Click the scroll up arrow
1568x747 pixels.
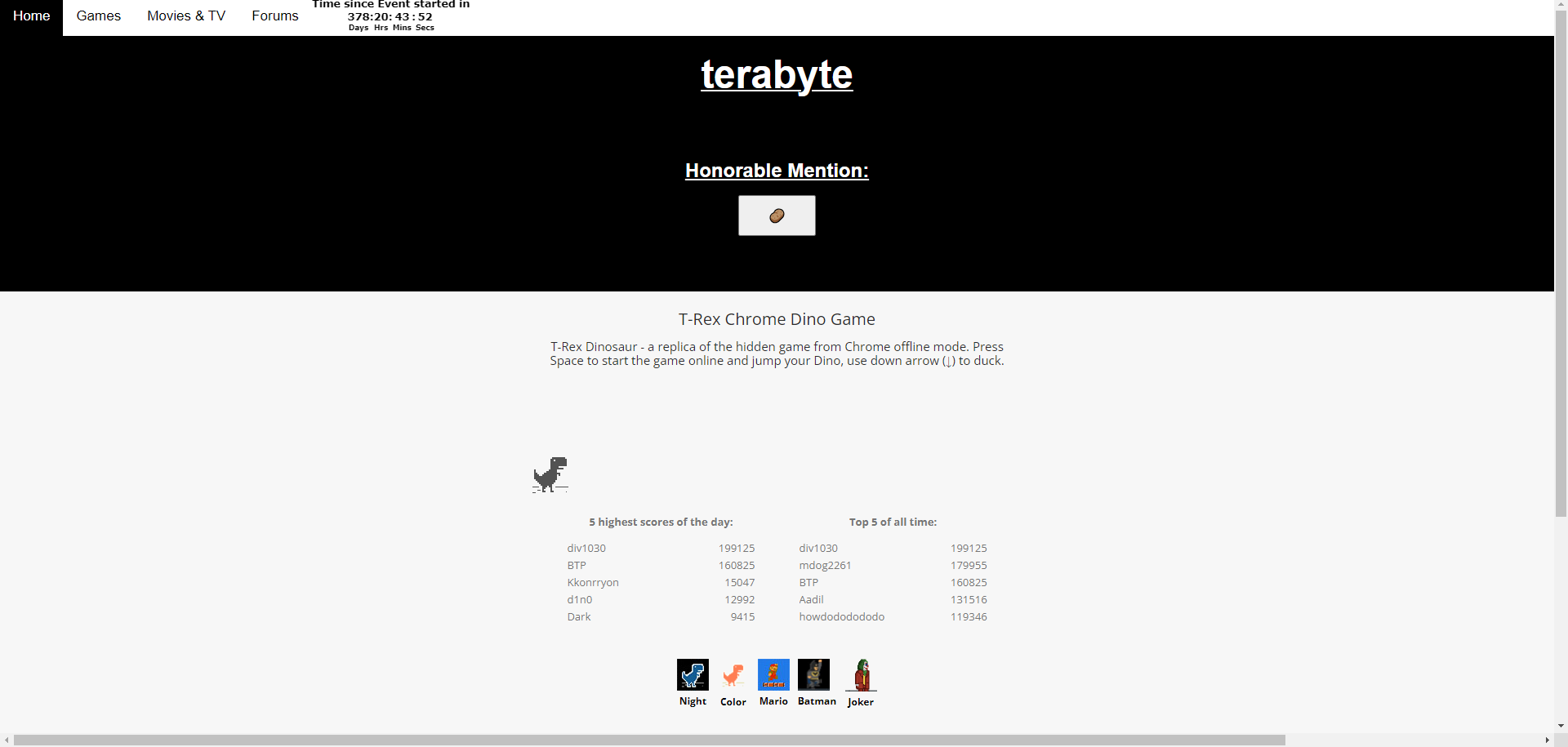tap(1561, 5)
